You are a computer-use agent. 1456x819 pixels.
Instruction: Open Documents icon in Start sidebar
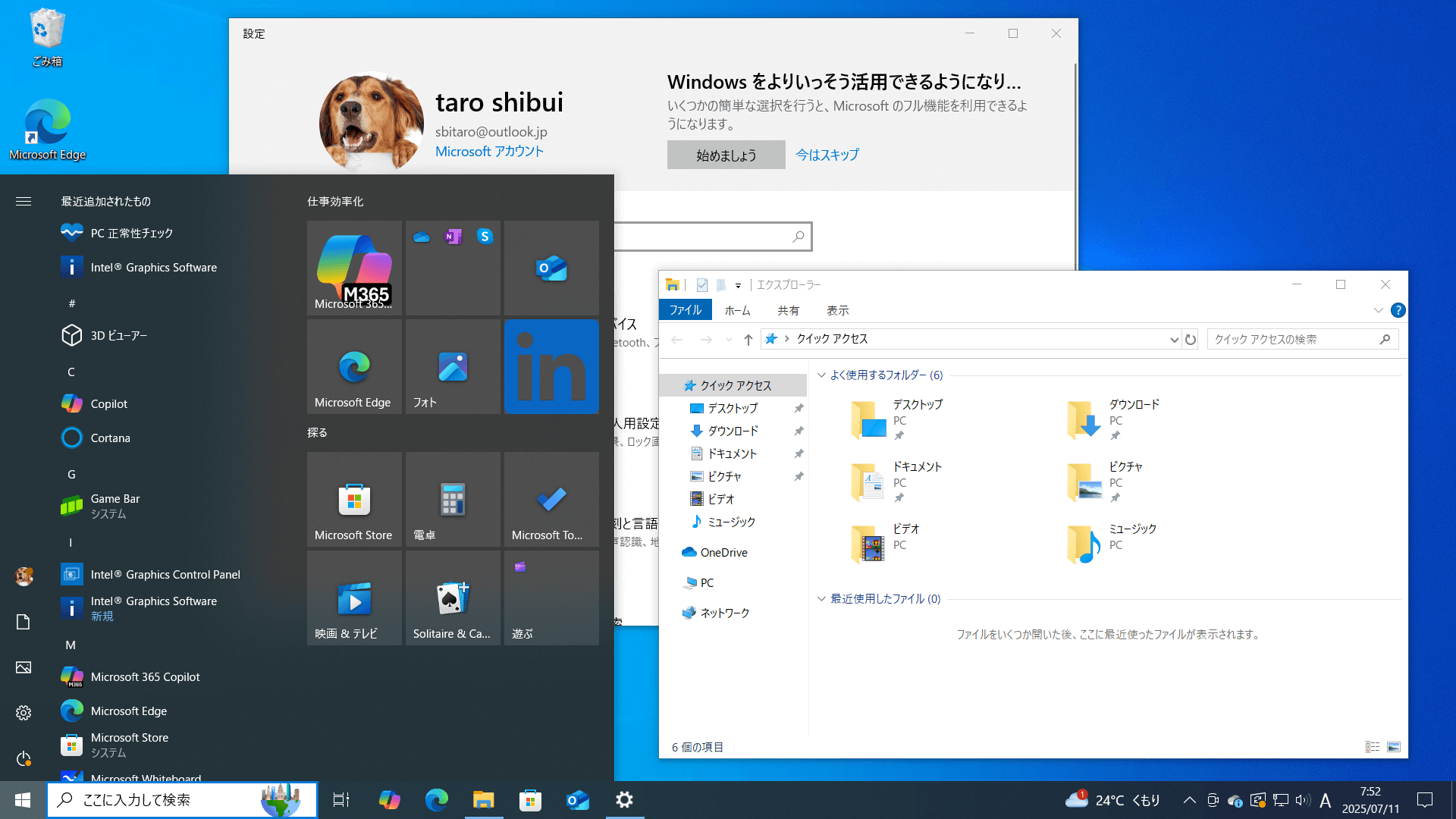(x=24, y=622)
